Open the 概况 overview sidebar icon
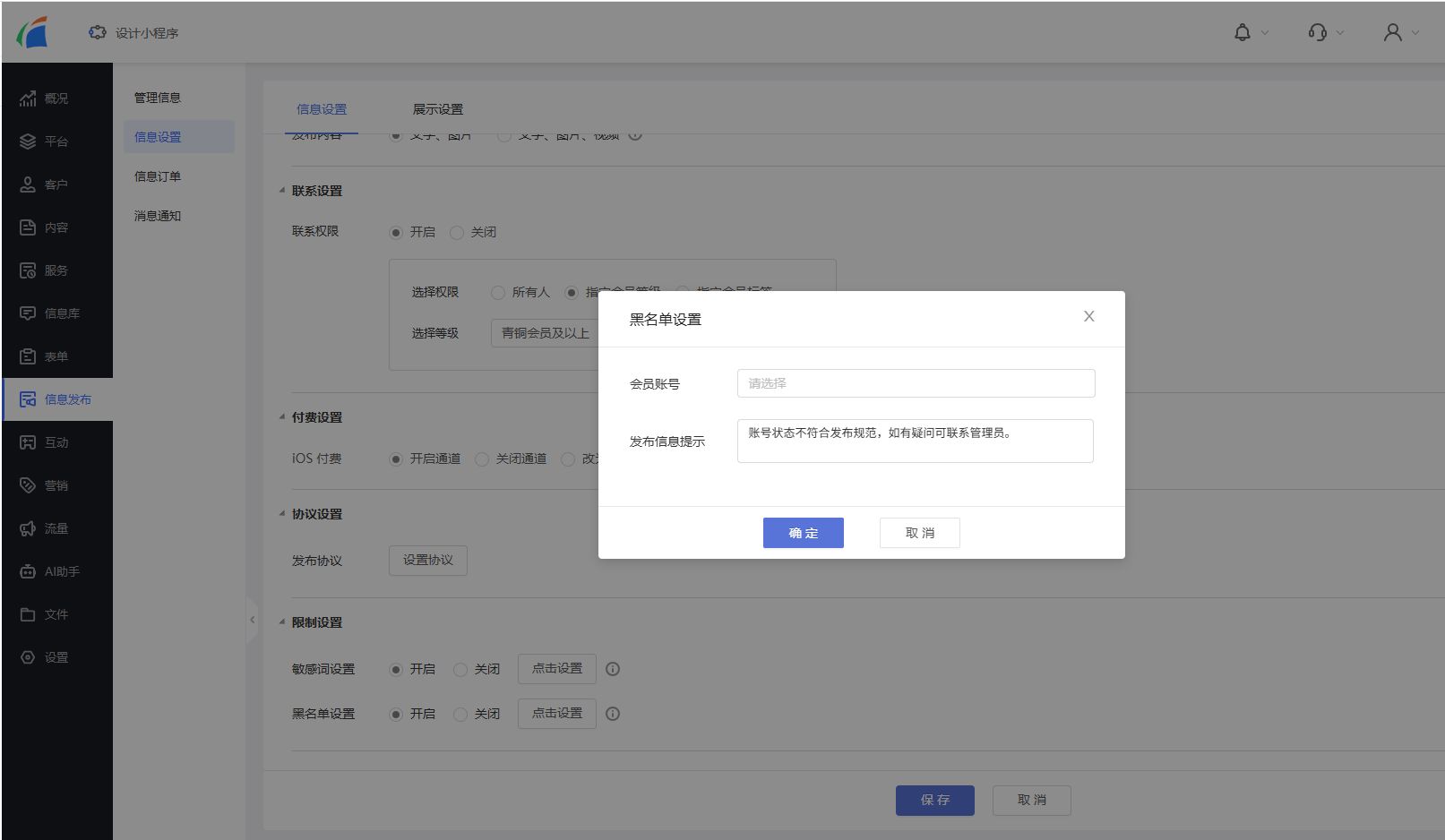 pos(29,99)
